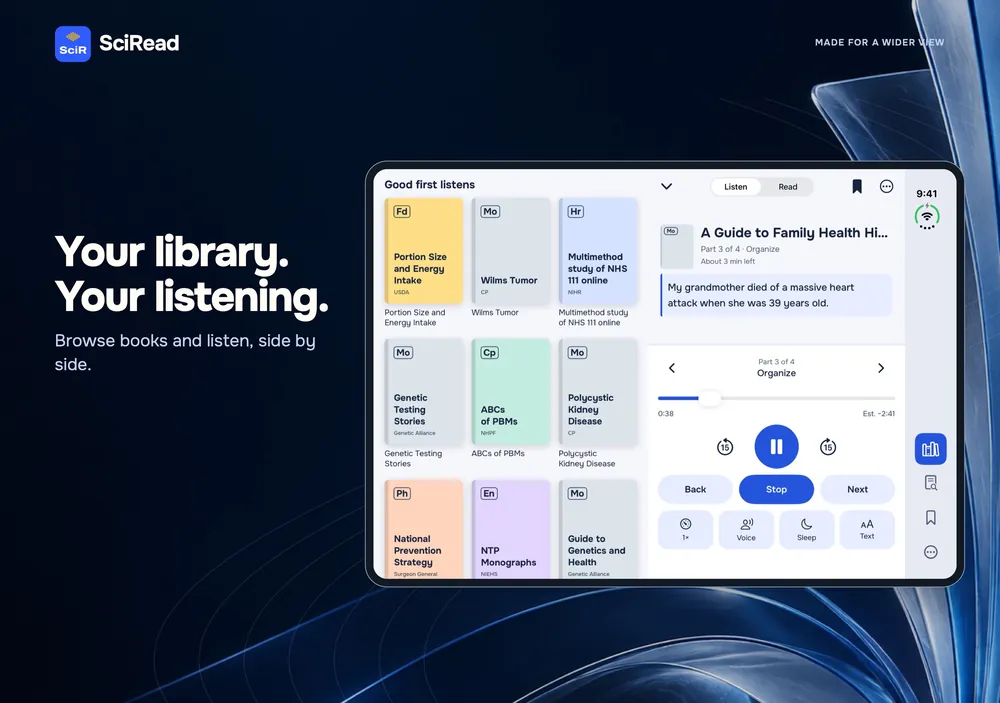The image size is (1000, 703).
Task: Bookmark this title via top bookmark icon
Action: [857, 186]
